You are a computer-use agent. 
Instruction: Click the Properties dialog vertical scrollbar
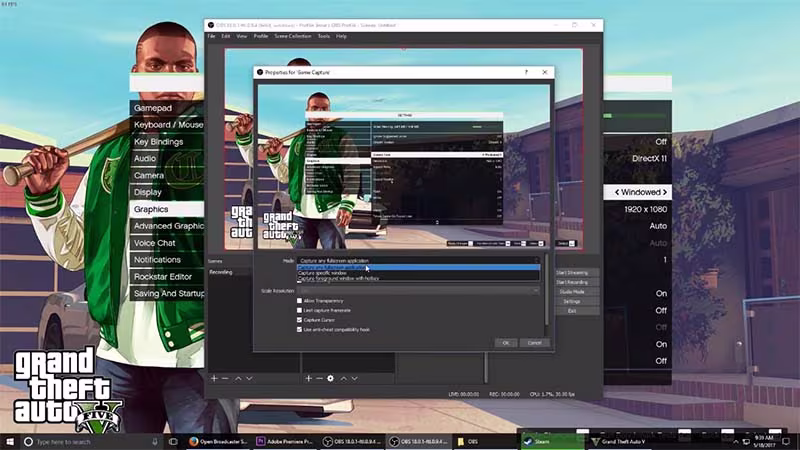(546, 290)
